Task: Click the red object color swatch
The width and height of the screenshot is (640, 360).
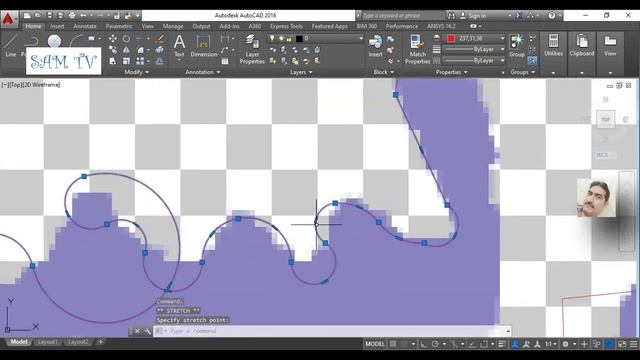Action: pyautogui.click(x=451, y=38)
